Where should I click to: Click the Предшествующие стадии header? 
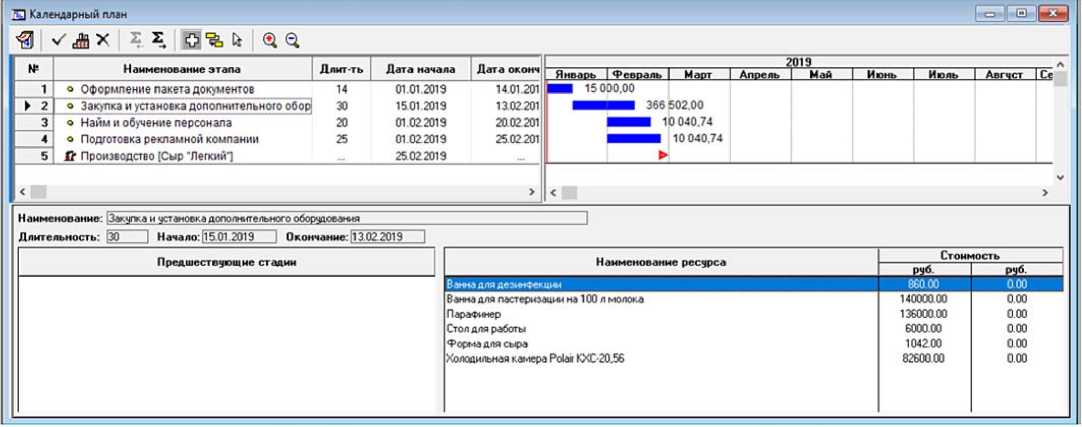[226, 262]
